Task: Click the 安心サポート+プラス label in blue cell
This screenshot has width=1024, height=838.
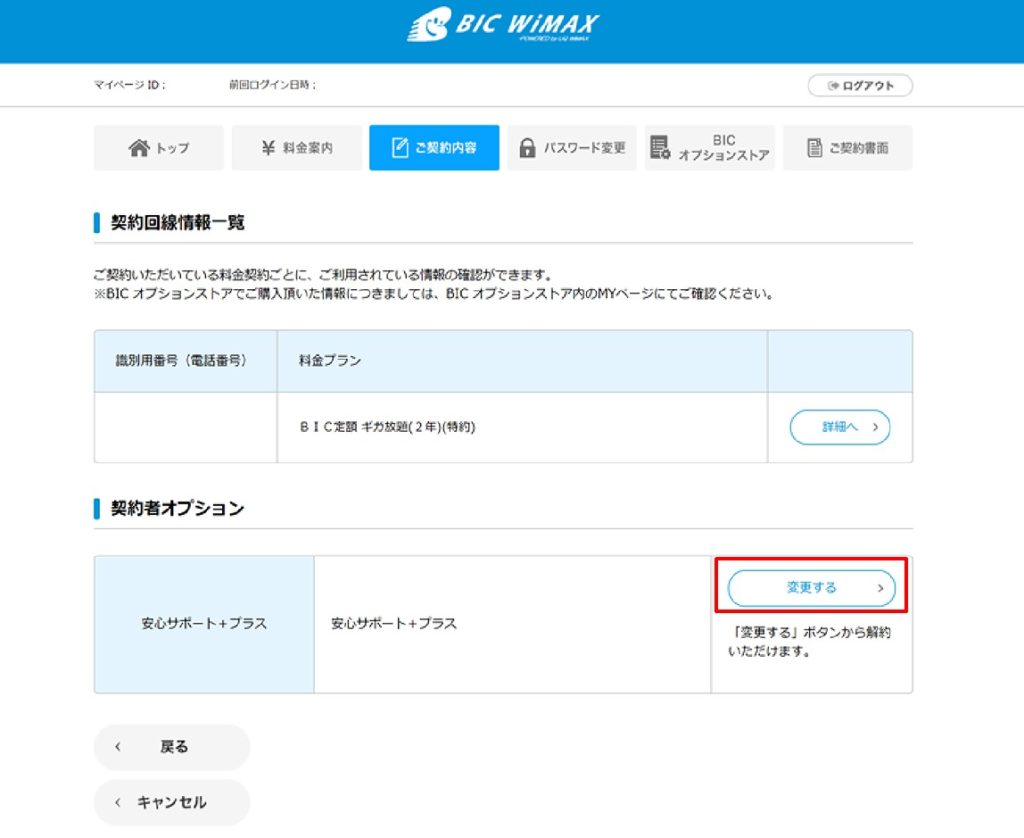Action: tap(204, 624)
